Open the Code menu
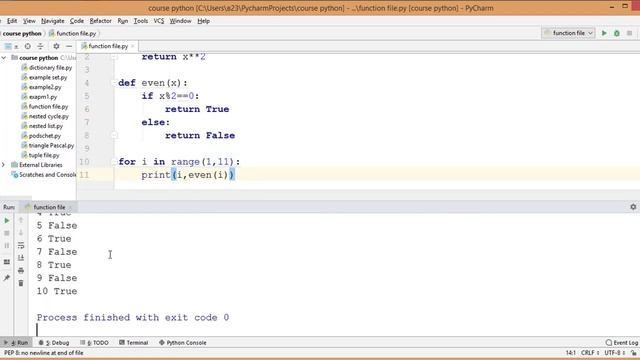 point(77,21)
